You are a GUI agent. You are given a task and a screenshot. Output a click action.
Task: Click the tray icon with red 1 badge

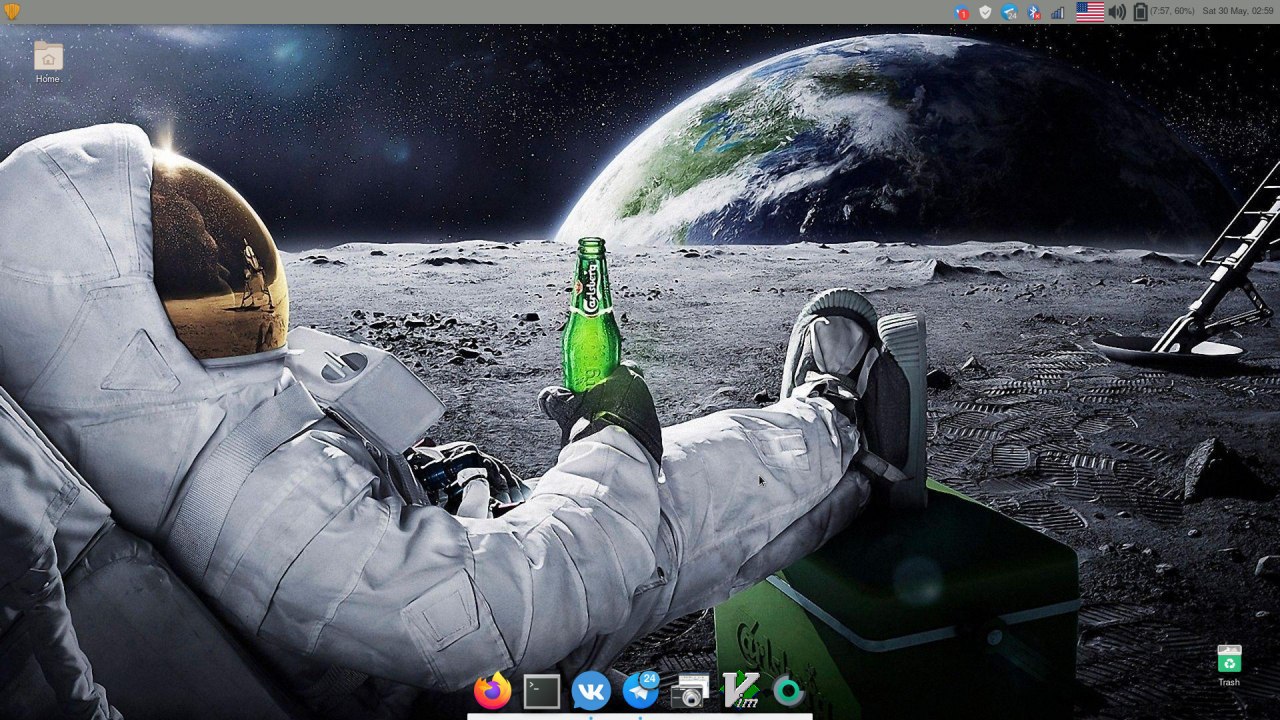962,12
